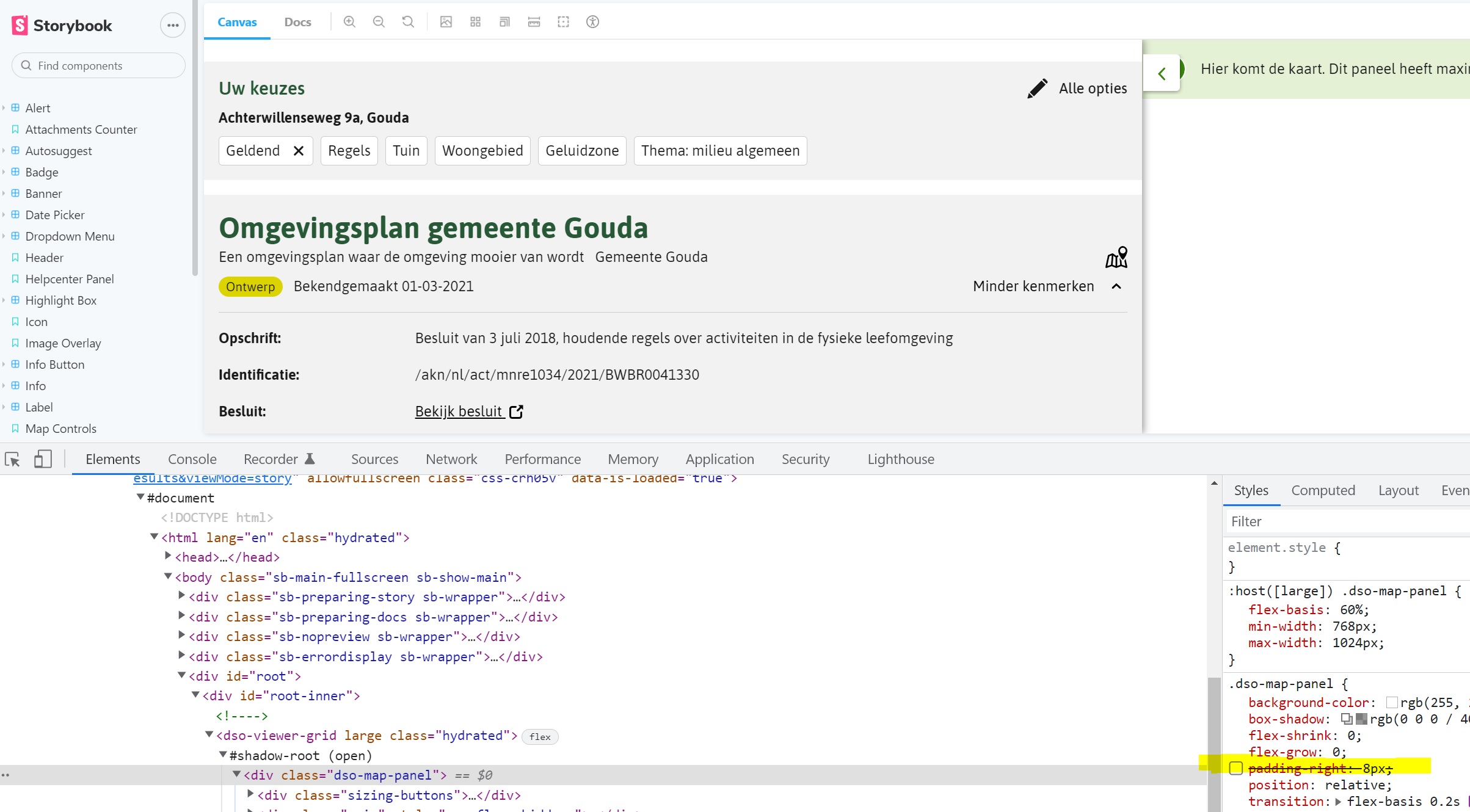This screenshot has height=812, width=1470.
Task: Switch to the Docs tab
Action: [x=297, y=22]
